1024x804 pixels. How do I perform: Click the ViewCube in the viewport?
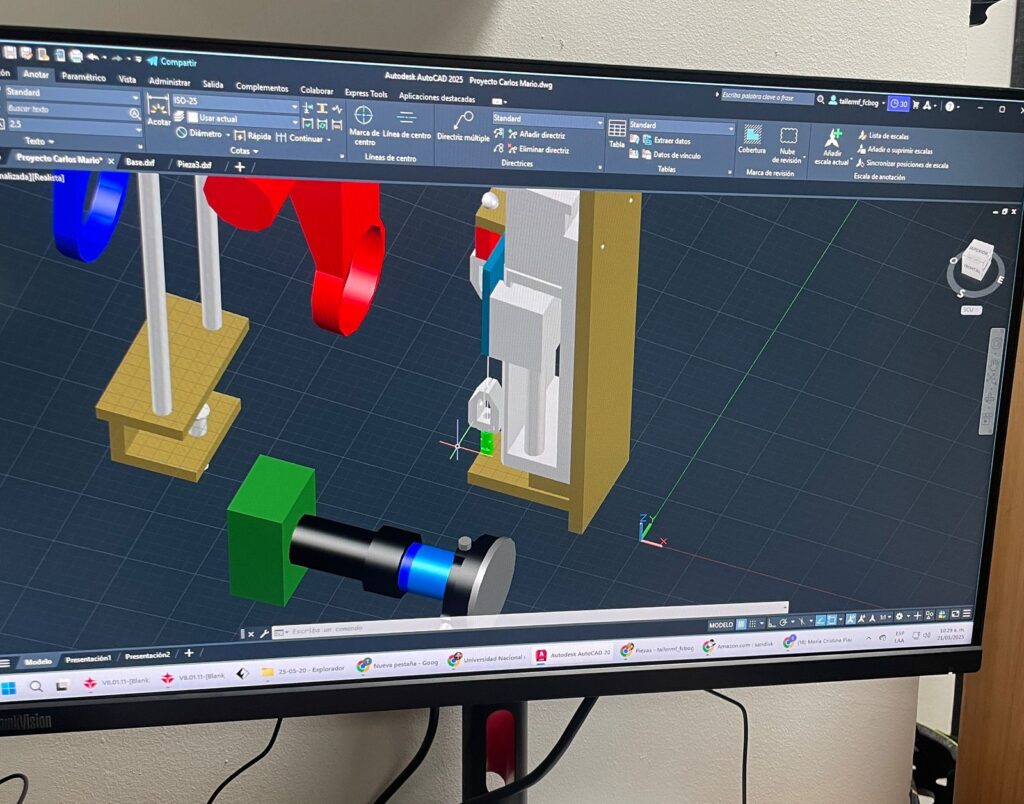click(x=976, y=261)
